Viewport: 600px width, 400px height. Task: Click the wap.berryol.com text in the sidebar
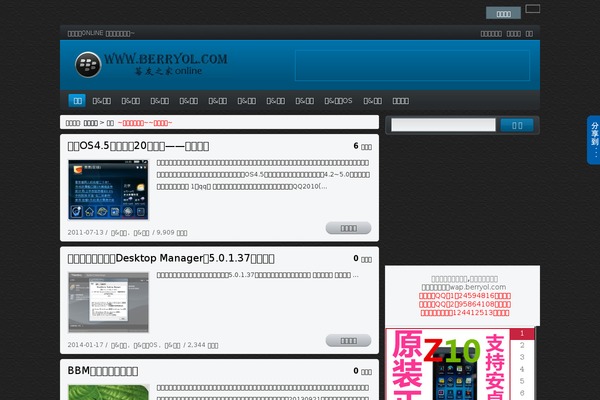(x=478, y=287)
